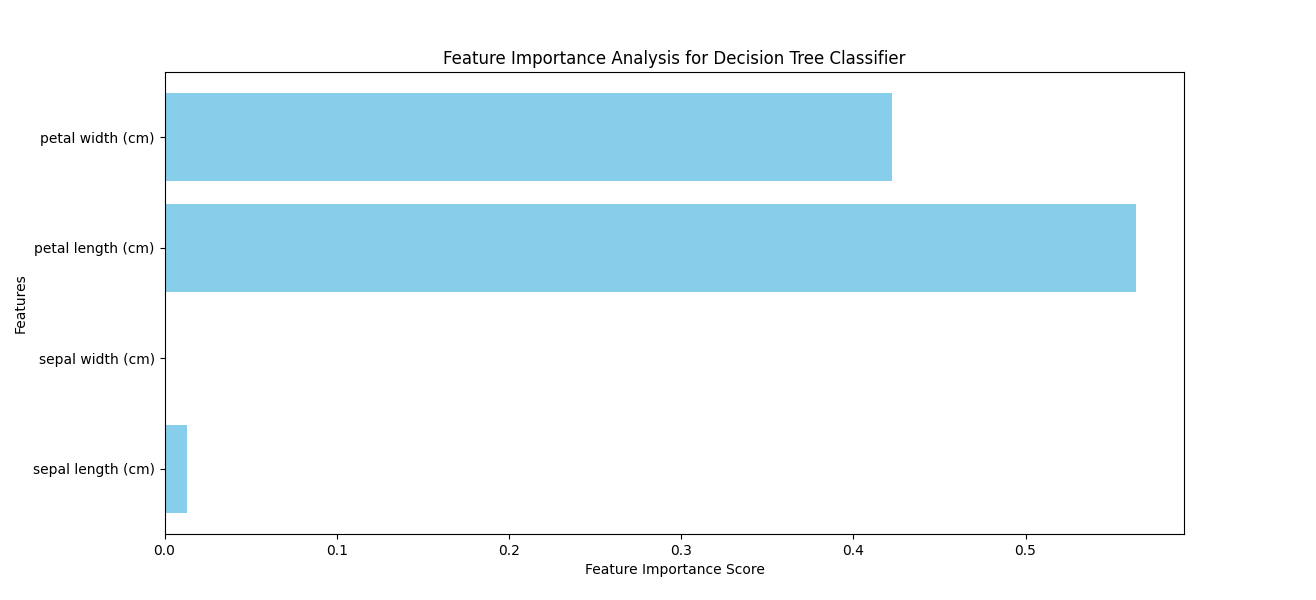
Task: Select the 'sepal width (cm)' axis label
Action: [x=97, y=359]
